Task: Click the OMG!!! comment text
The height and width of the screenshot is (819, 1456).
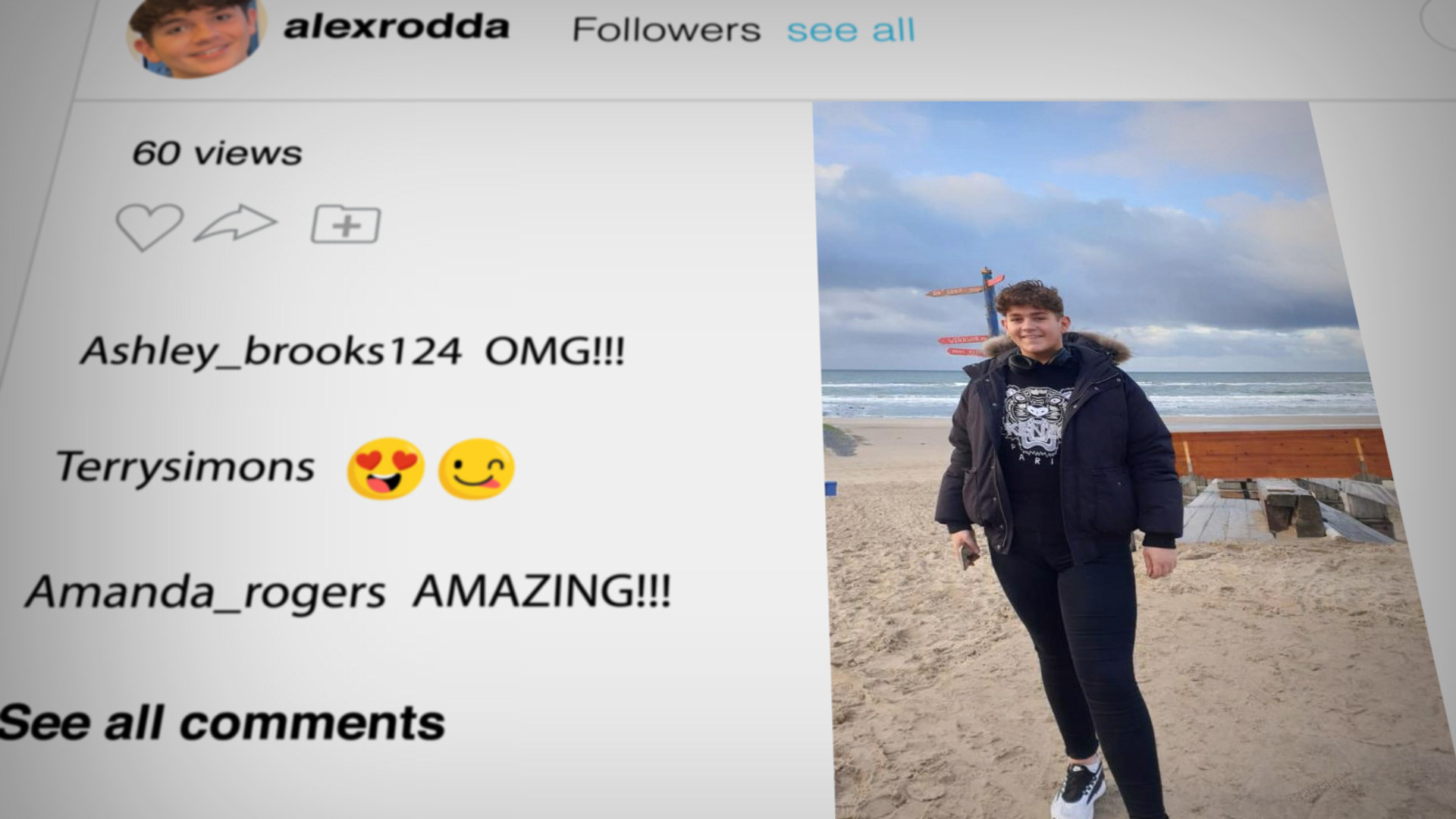Action: [x=555, y=351]
